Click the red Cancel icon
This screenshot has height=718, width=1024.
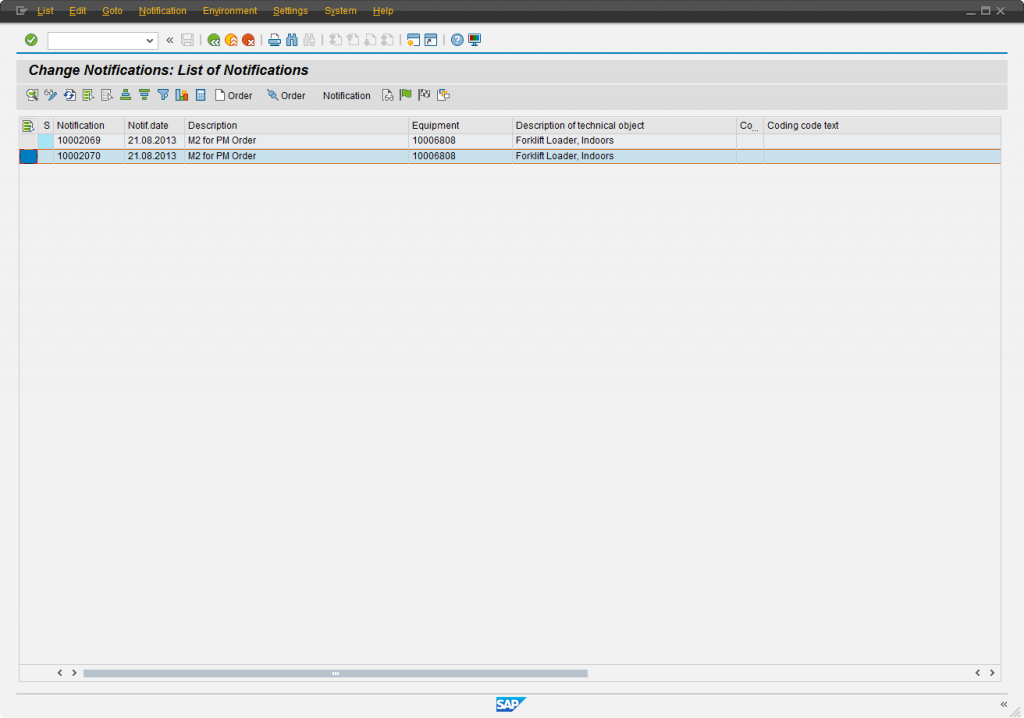249,40
